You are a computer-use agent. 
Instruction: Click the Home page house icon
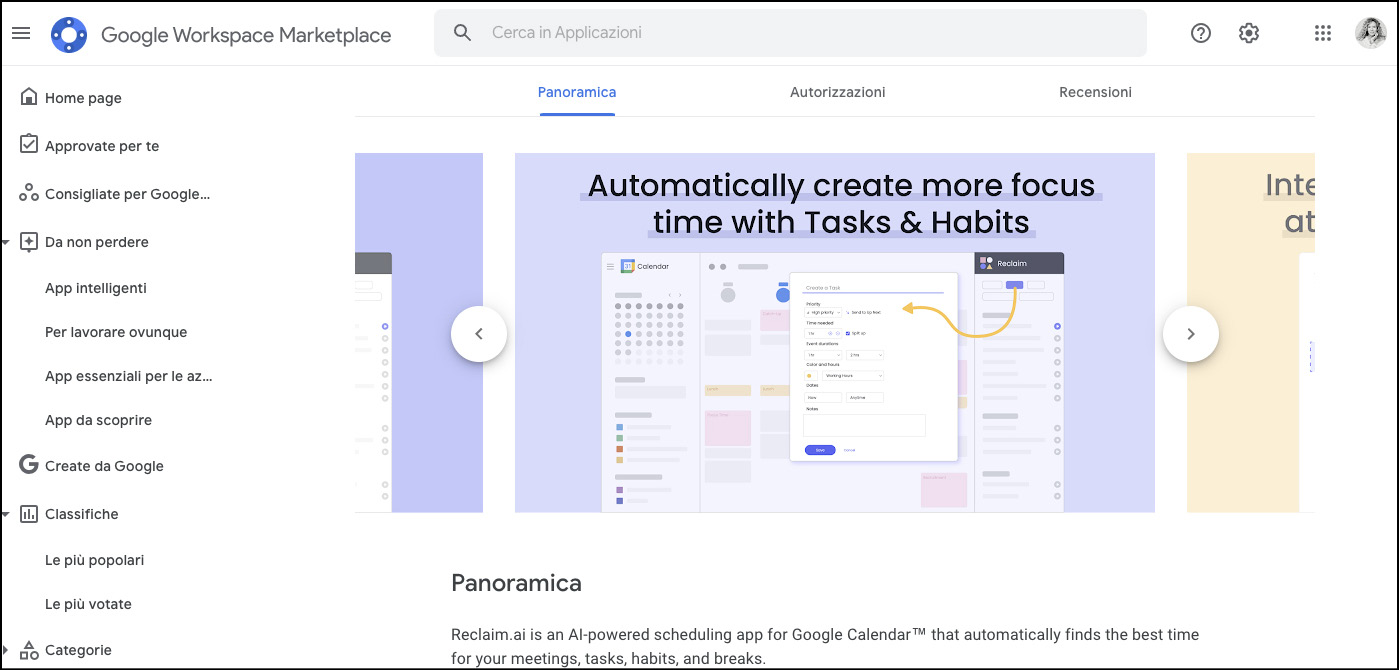point(29,97)
